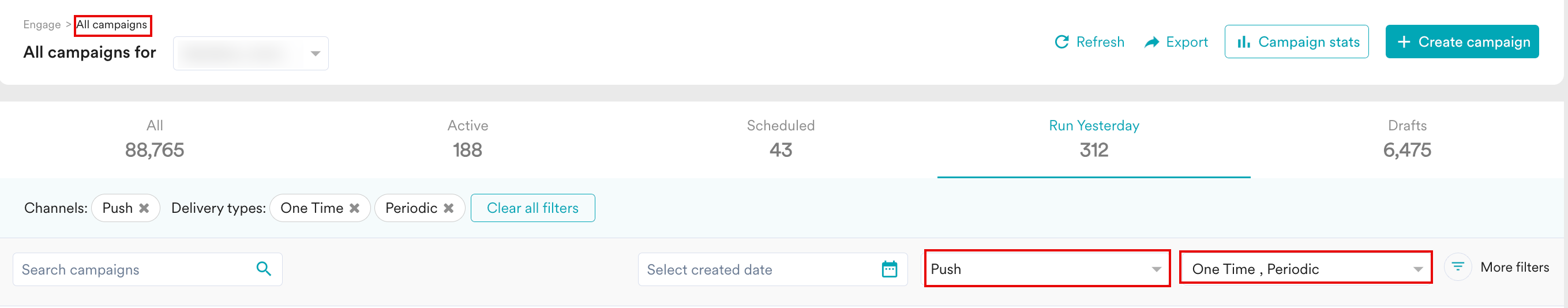Click the magnifier icon in campaign search
Viewport: 1568px width, 308px height.
[x=264, y=269]
